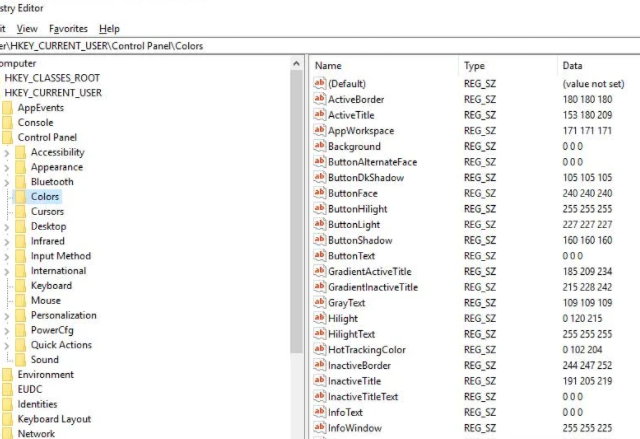Expand the International key
640x439 pixels.
click(x=7, y=271)
